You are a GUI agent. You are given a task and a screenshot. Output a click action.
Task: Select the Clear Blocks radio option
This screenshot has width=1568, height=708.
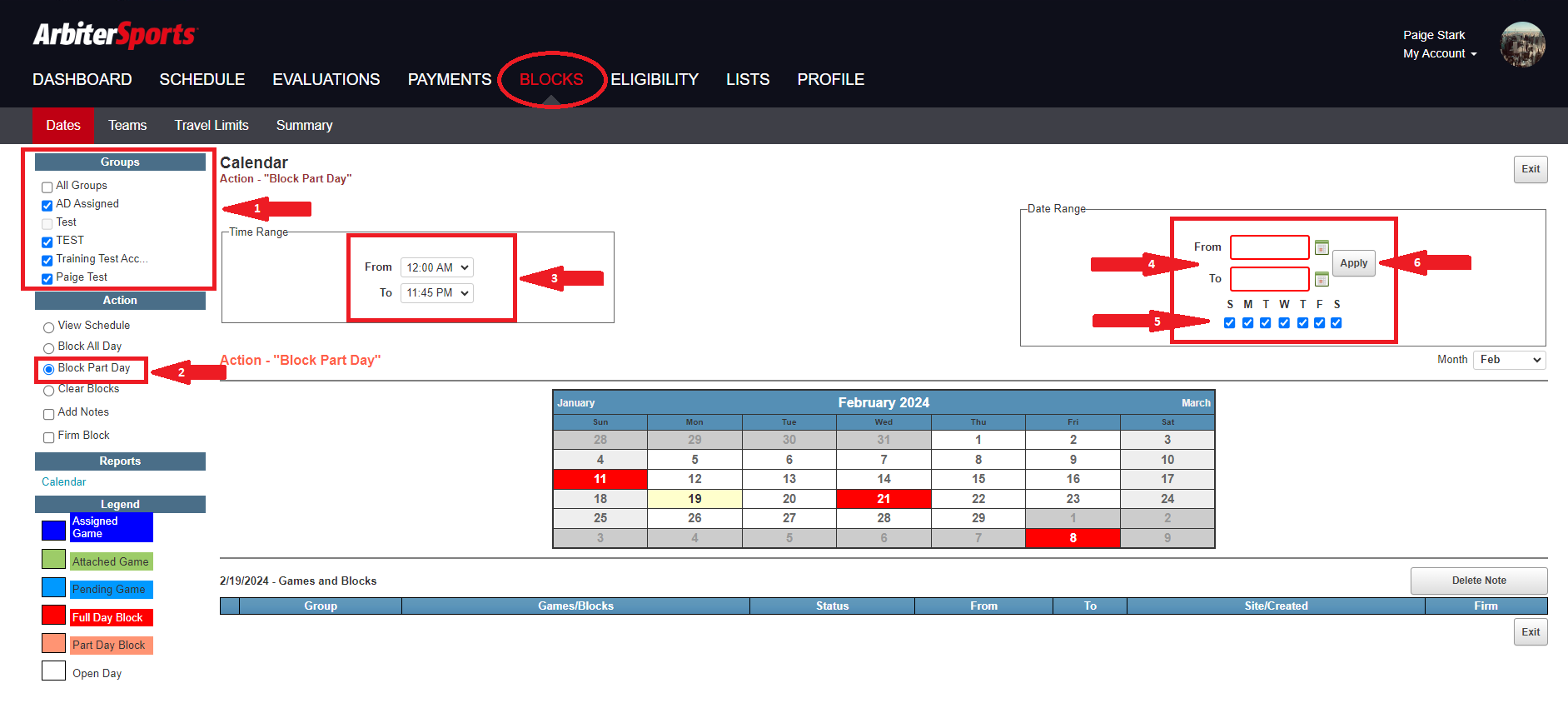49,390
